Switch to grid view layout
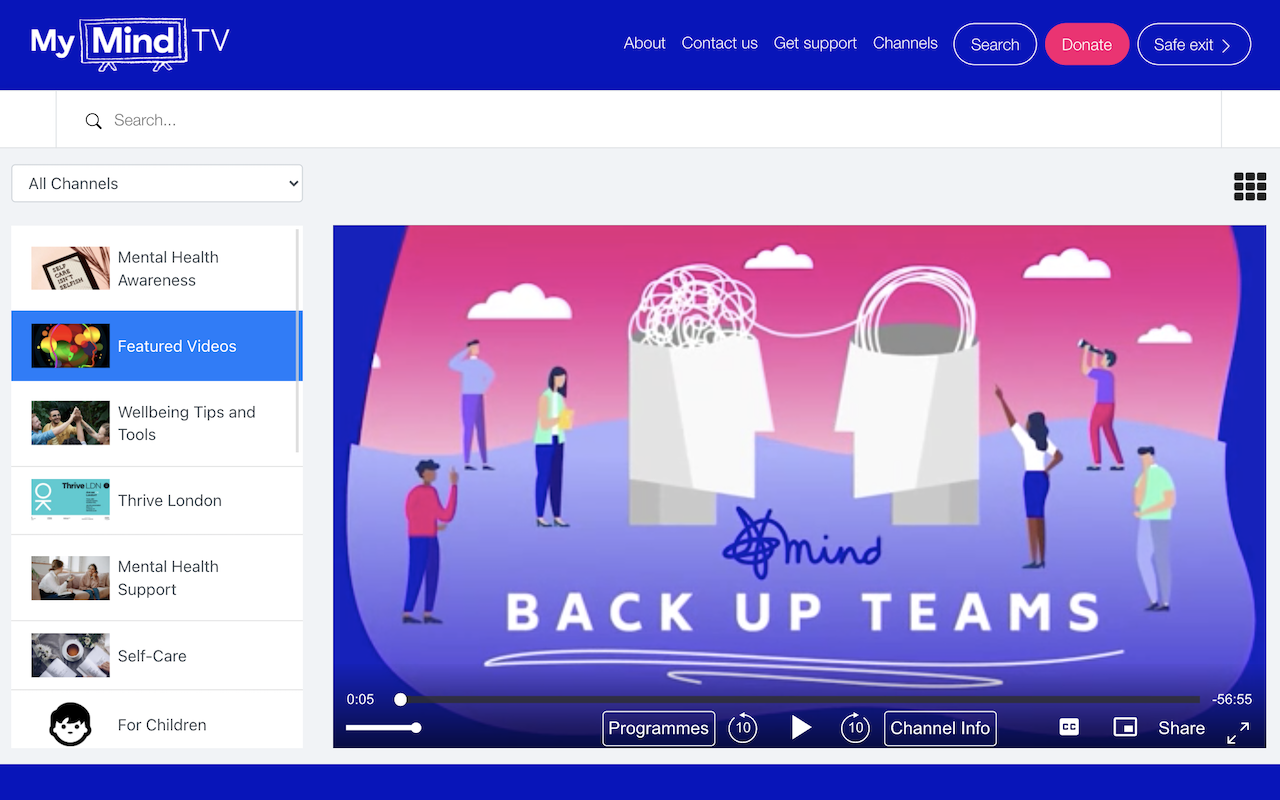Image resolution: width=1280 pixels, height=800 pixels. [x=1250, y=186]
